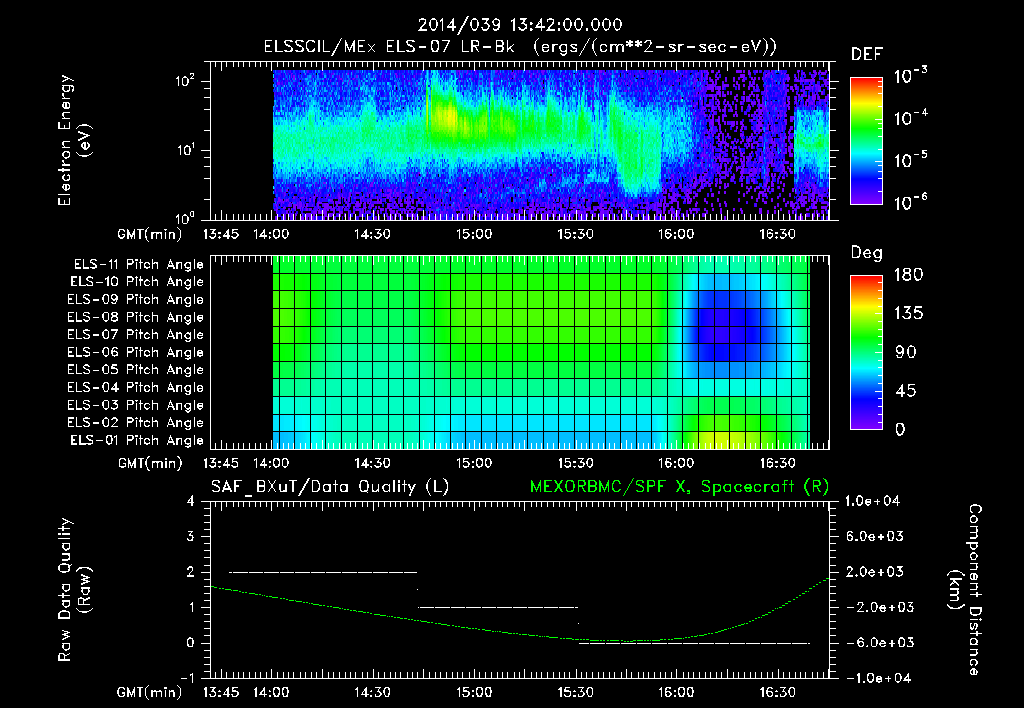Click the 10^-6 DEF scale value

pyautogui.click(x=910, y=201)
